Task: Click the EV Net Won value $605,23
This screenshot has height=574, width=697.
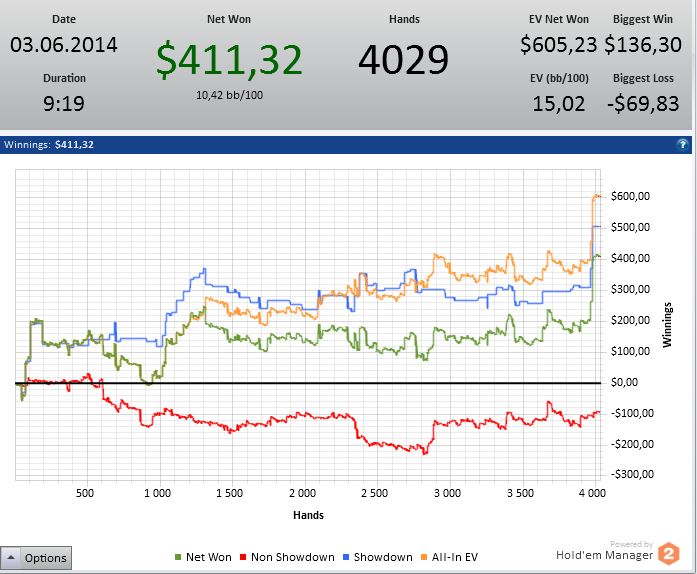Action: 558,45
